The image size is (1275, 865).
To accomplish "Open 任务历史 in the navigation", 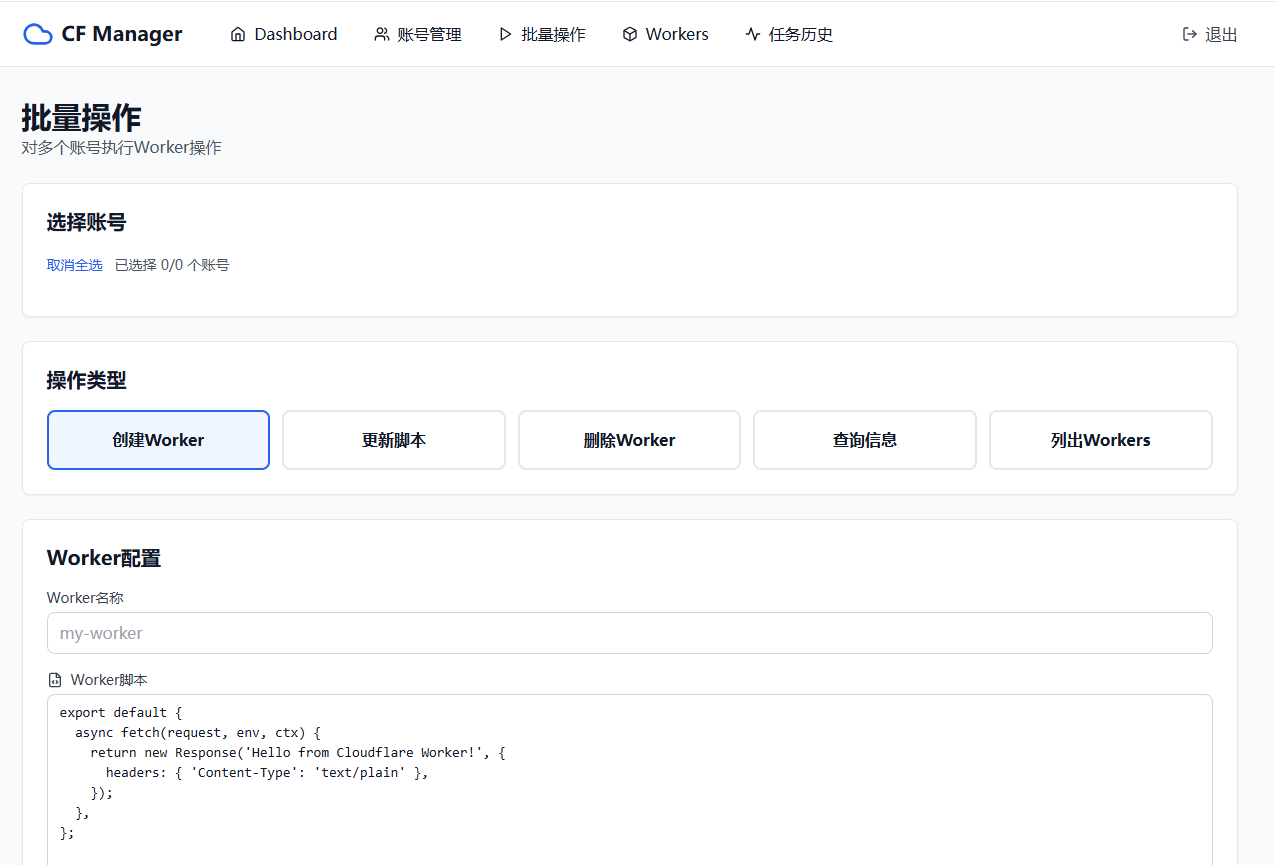I will [x=789, y=34].
